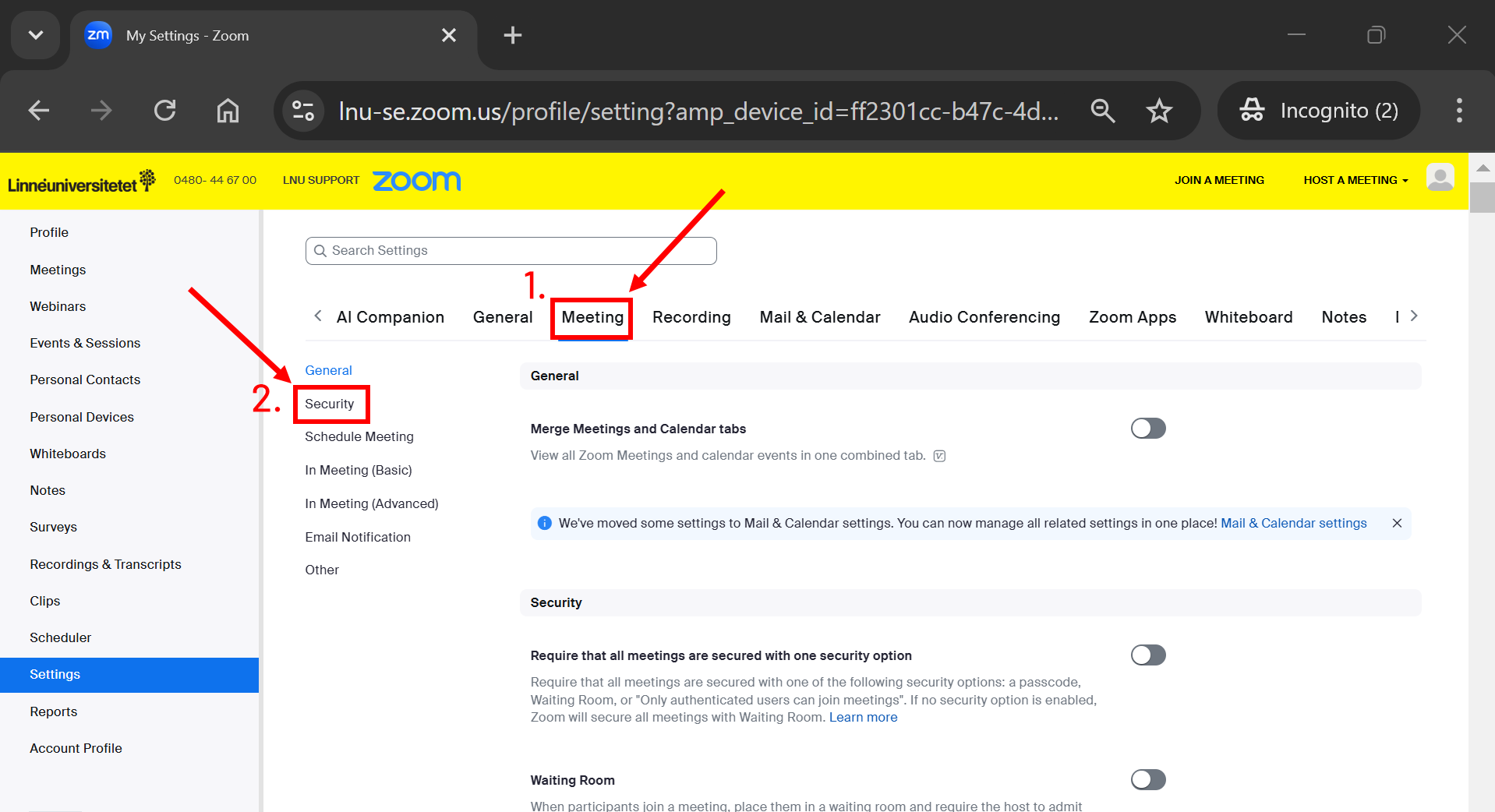
Task: Open the user profile avatar
Action: point(1440,178)
